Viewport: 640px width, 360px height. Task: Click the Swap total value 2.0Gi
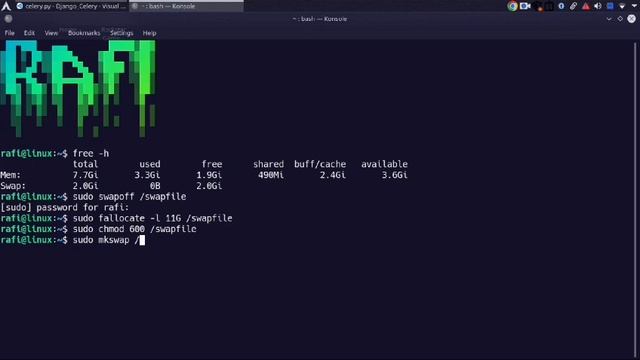pos(85,186)
